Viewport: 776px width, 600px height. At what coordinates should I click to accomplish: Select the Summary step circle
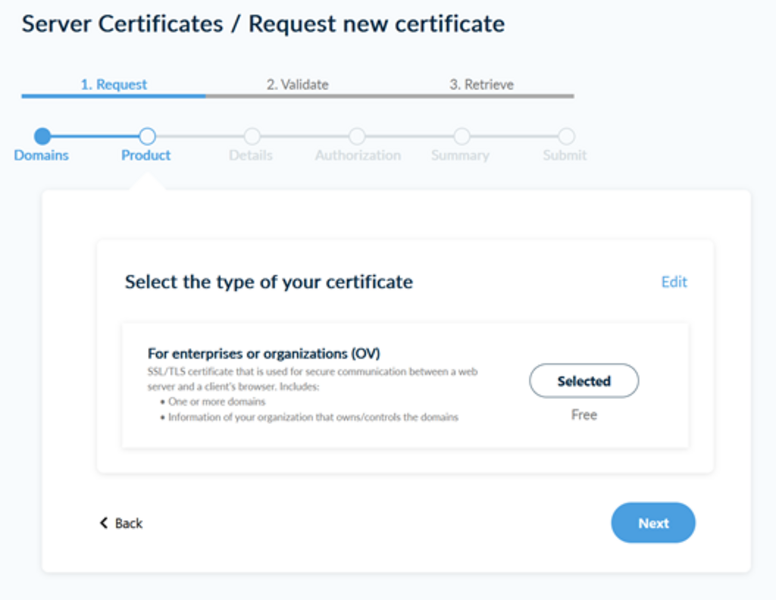click(461, 136)
